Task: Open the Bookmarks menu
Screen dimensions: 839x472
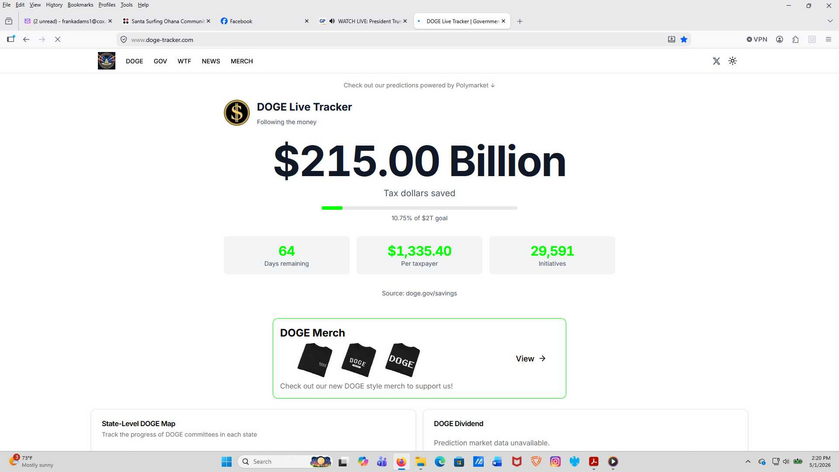Action: click(x=80, y=5)
